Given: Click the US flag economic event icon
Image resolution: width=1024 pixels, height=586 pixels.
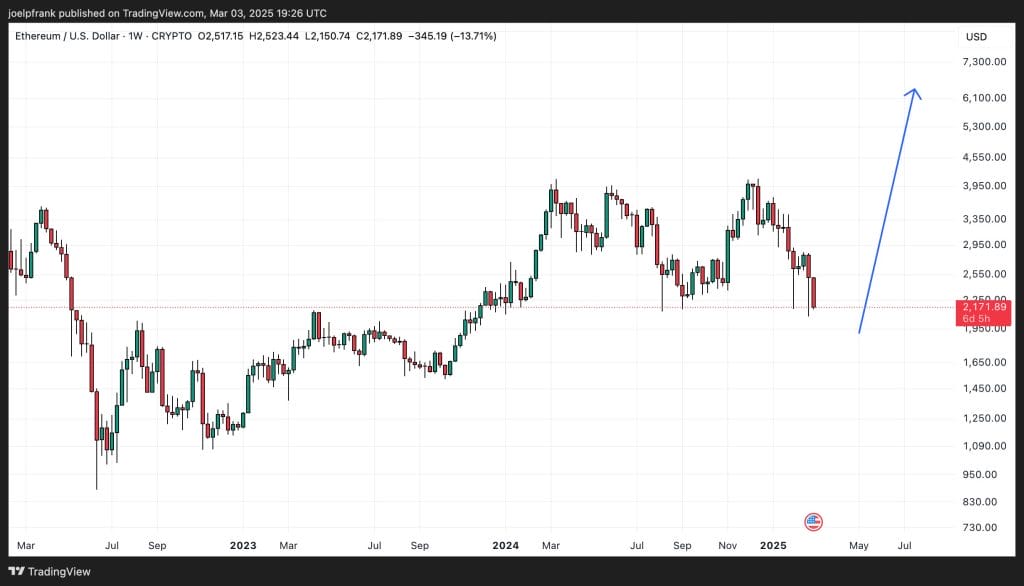Looking at the screenshot, I should point(813,522).
